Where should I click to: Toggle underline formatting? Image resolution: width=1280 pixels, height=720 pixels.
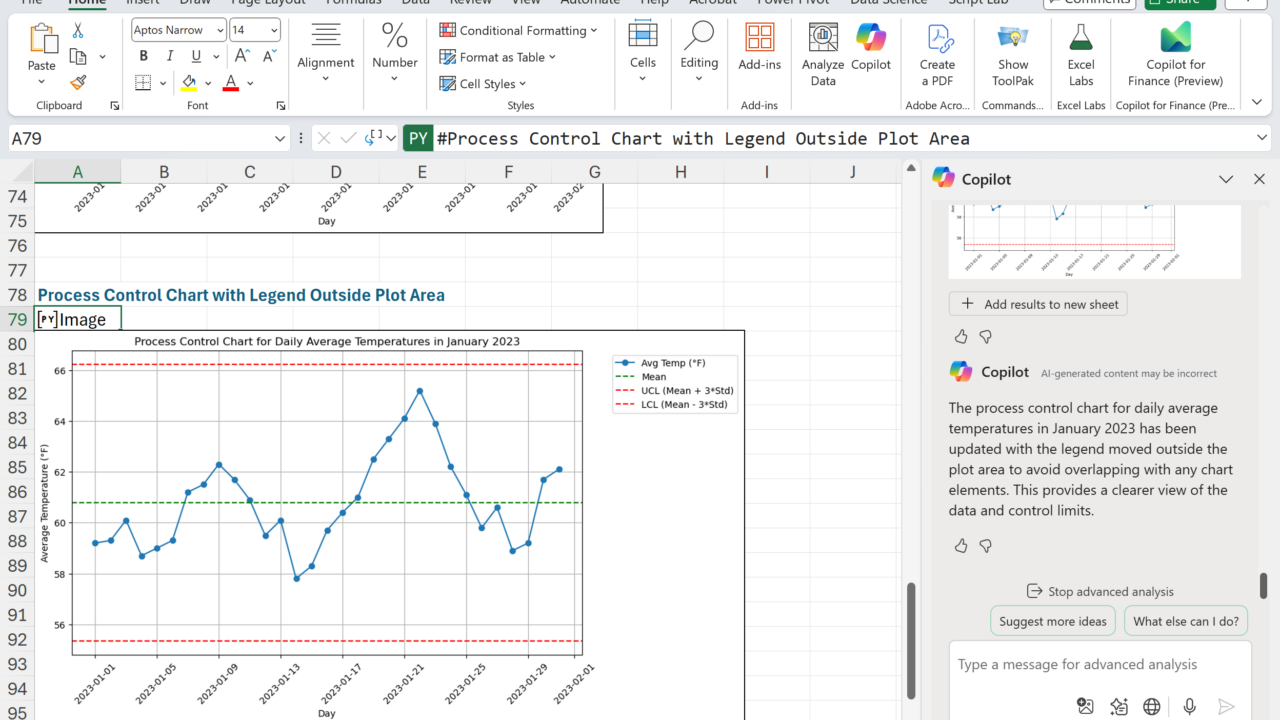[196, 56]
